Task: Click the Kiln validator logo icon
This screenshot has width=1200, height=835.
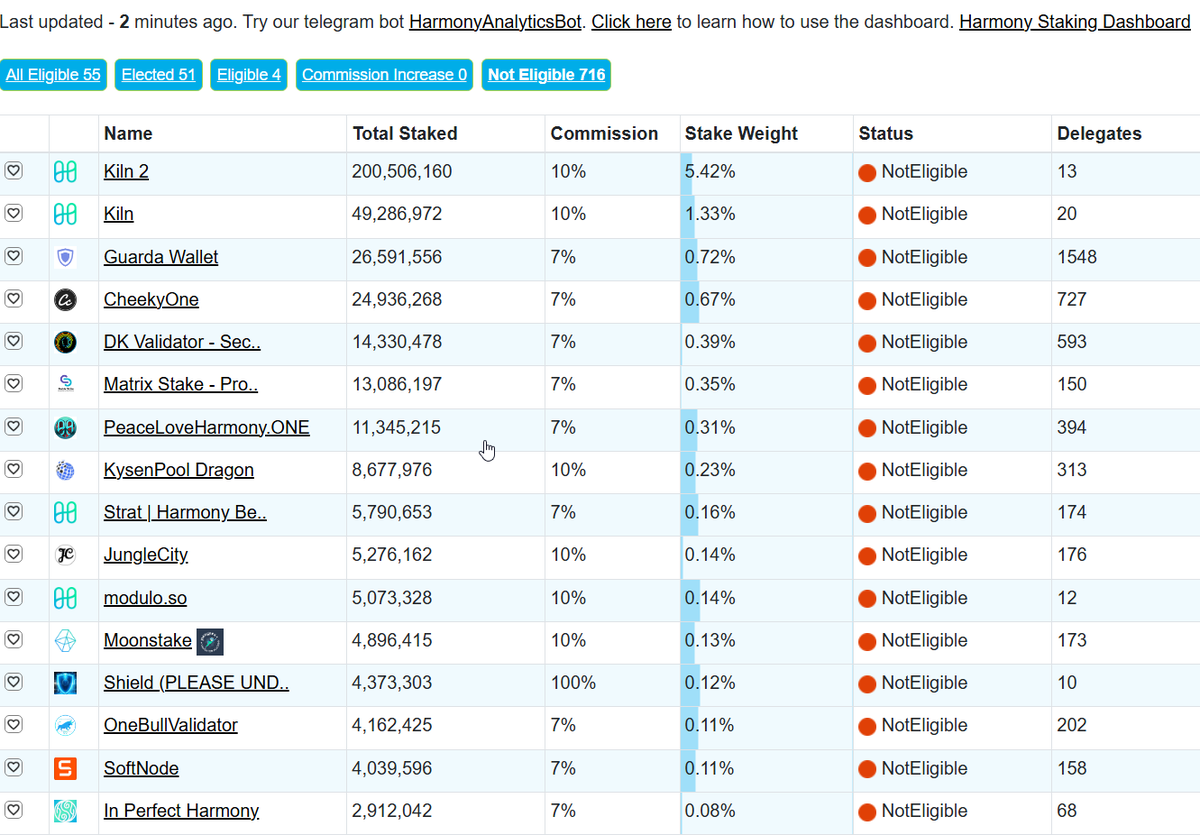Action: (x=65, y=214)
